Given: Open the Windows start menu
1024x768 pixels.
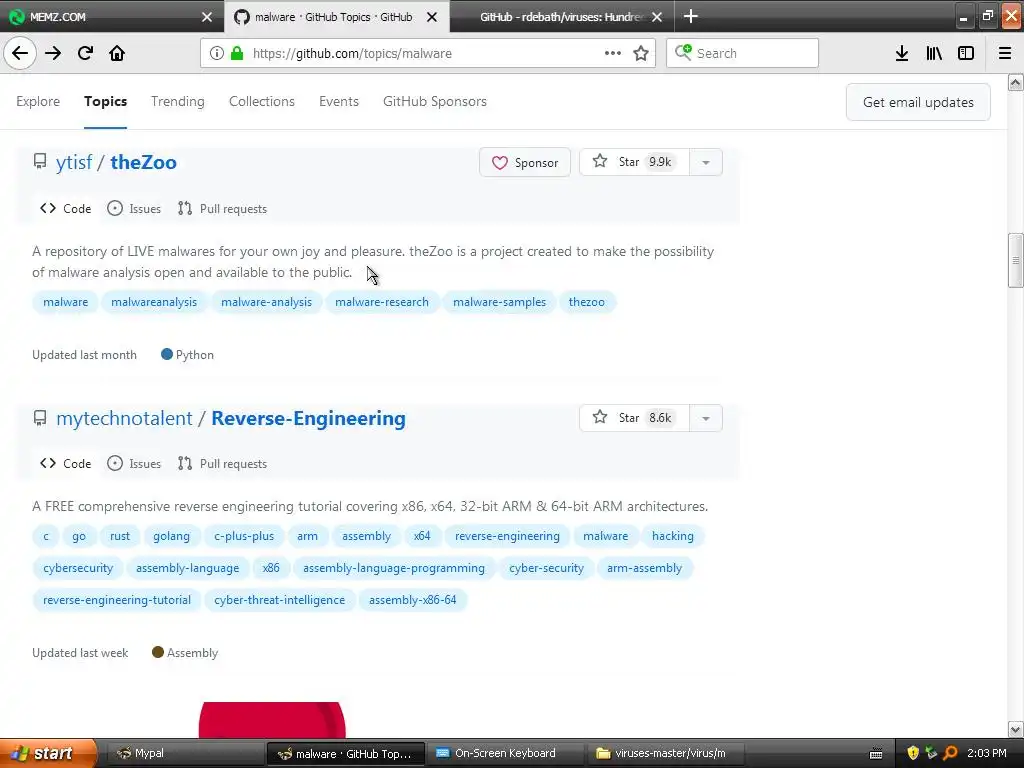Looking at the screenshot, I should coord(48,754).
